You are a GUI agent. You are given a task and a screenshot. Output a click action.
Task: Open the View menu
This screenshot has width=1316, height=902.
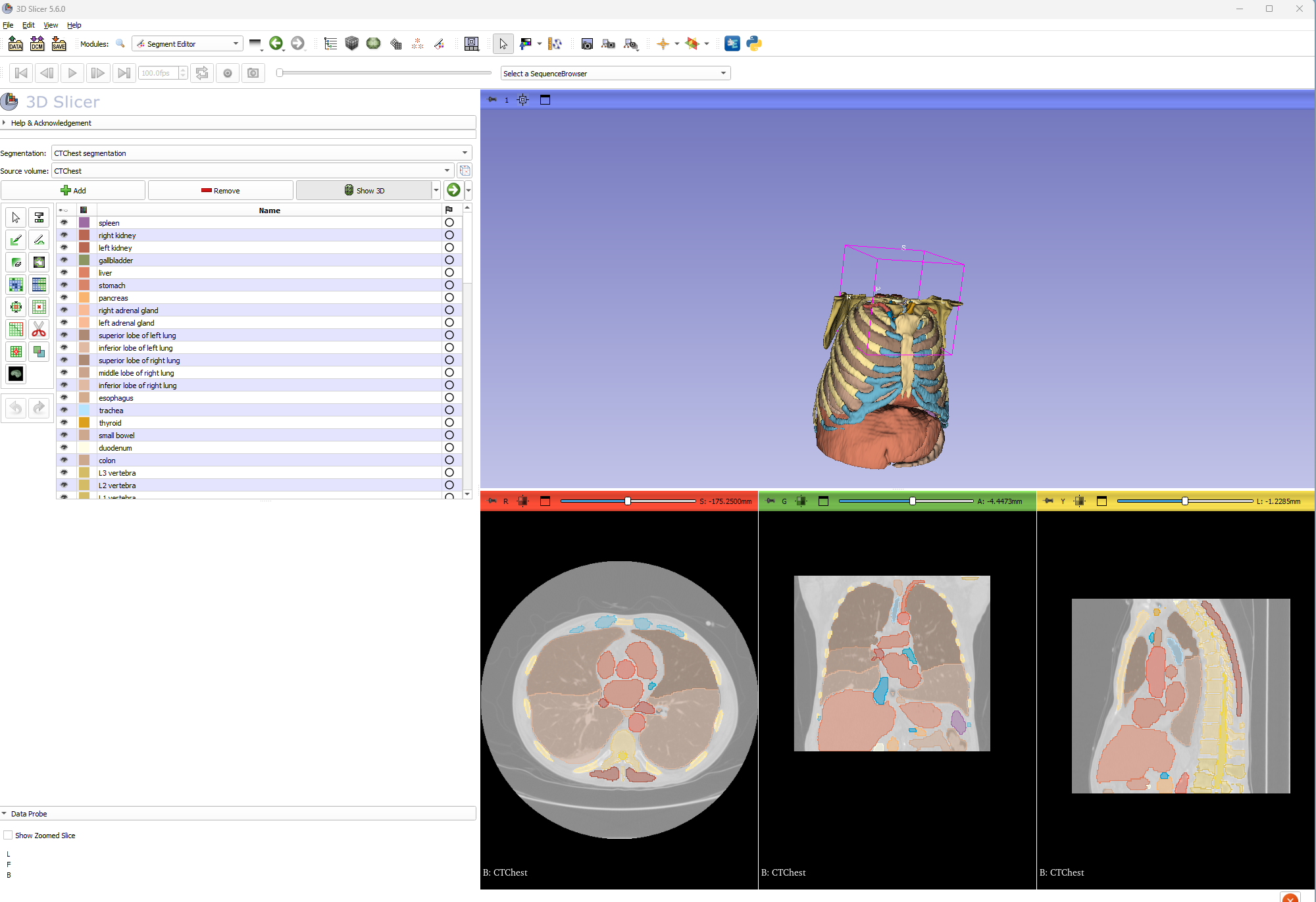coord(51,25)
